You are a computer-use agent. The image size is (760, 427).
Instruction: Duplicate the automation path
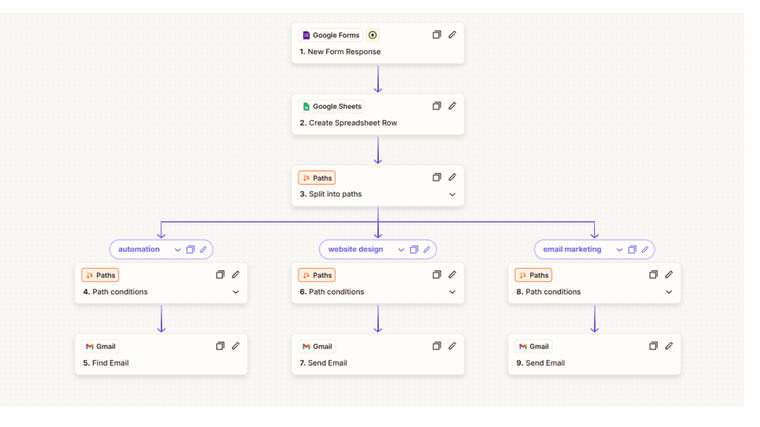click(x=190, y=250)
